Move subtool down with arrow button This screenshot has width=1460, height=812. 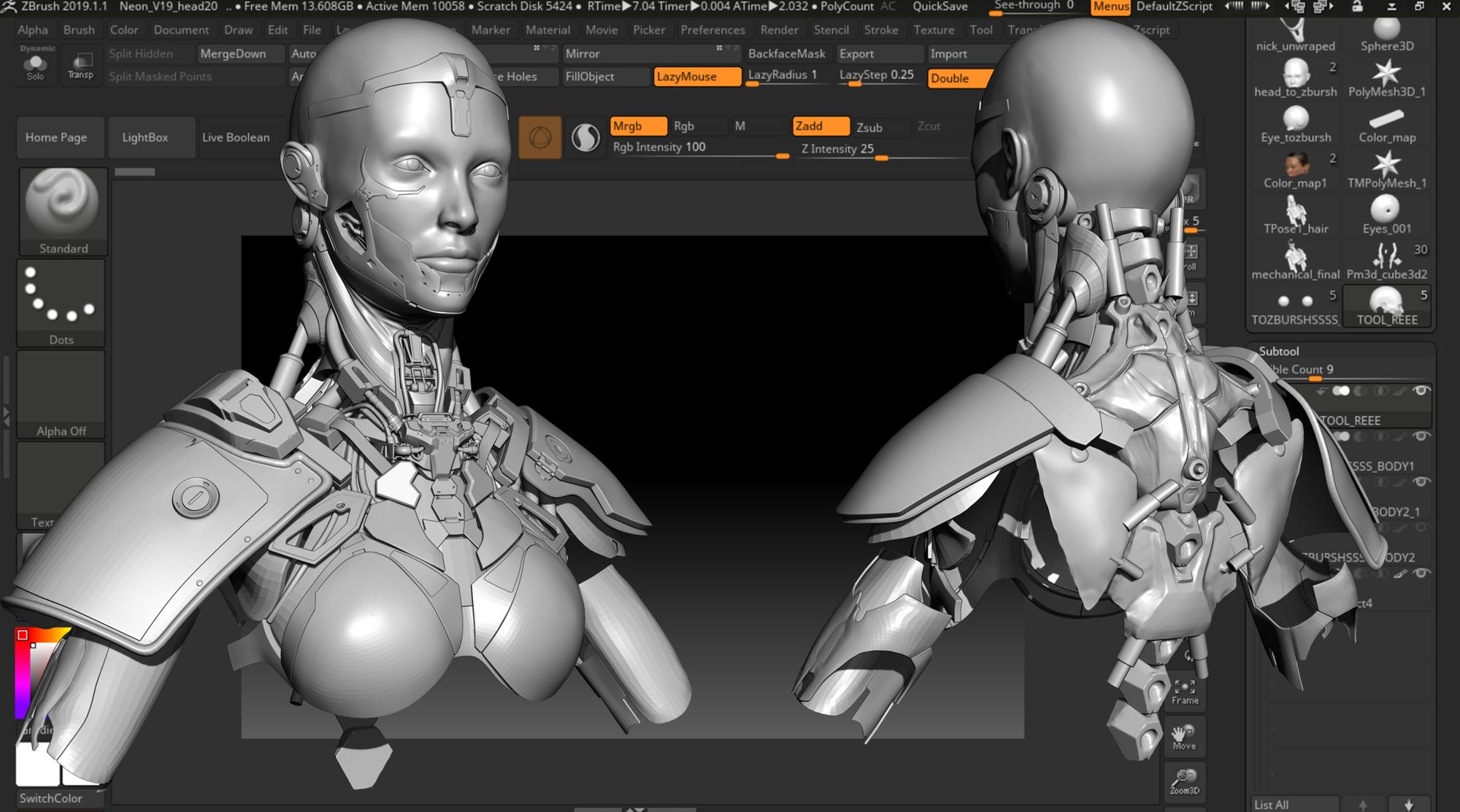pos(1408,804)
